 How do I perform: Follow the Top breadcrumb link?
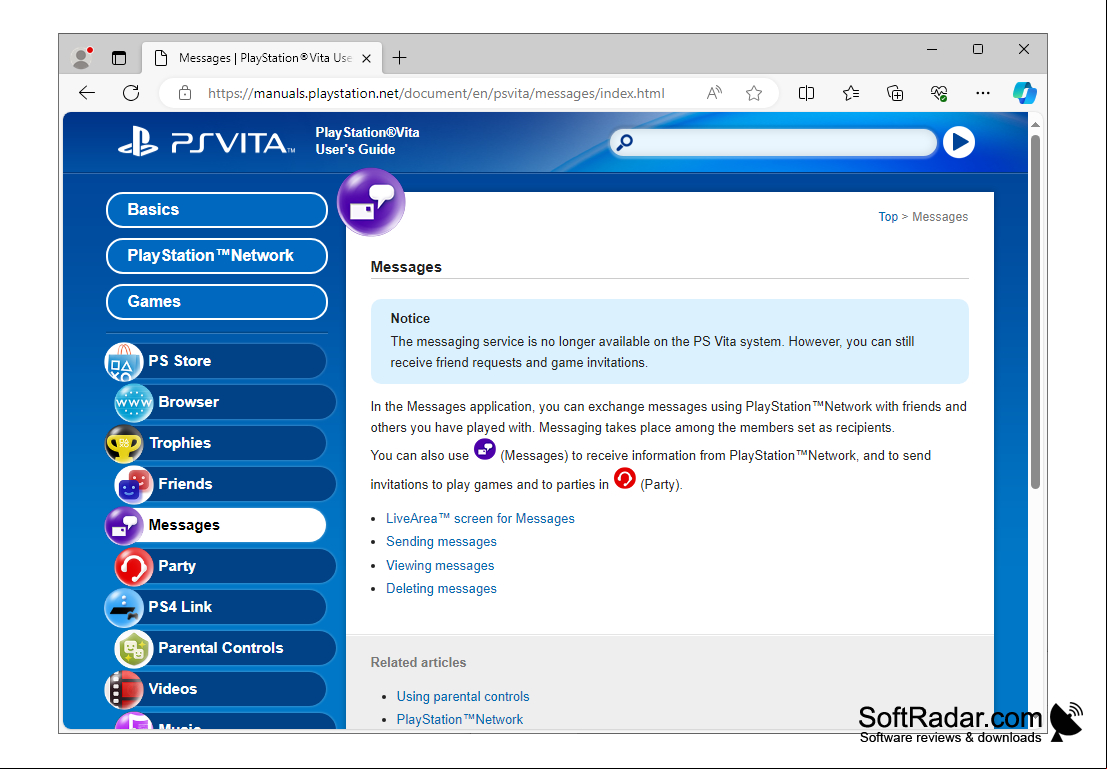coord(888,217)
